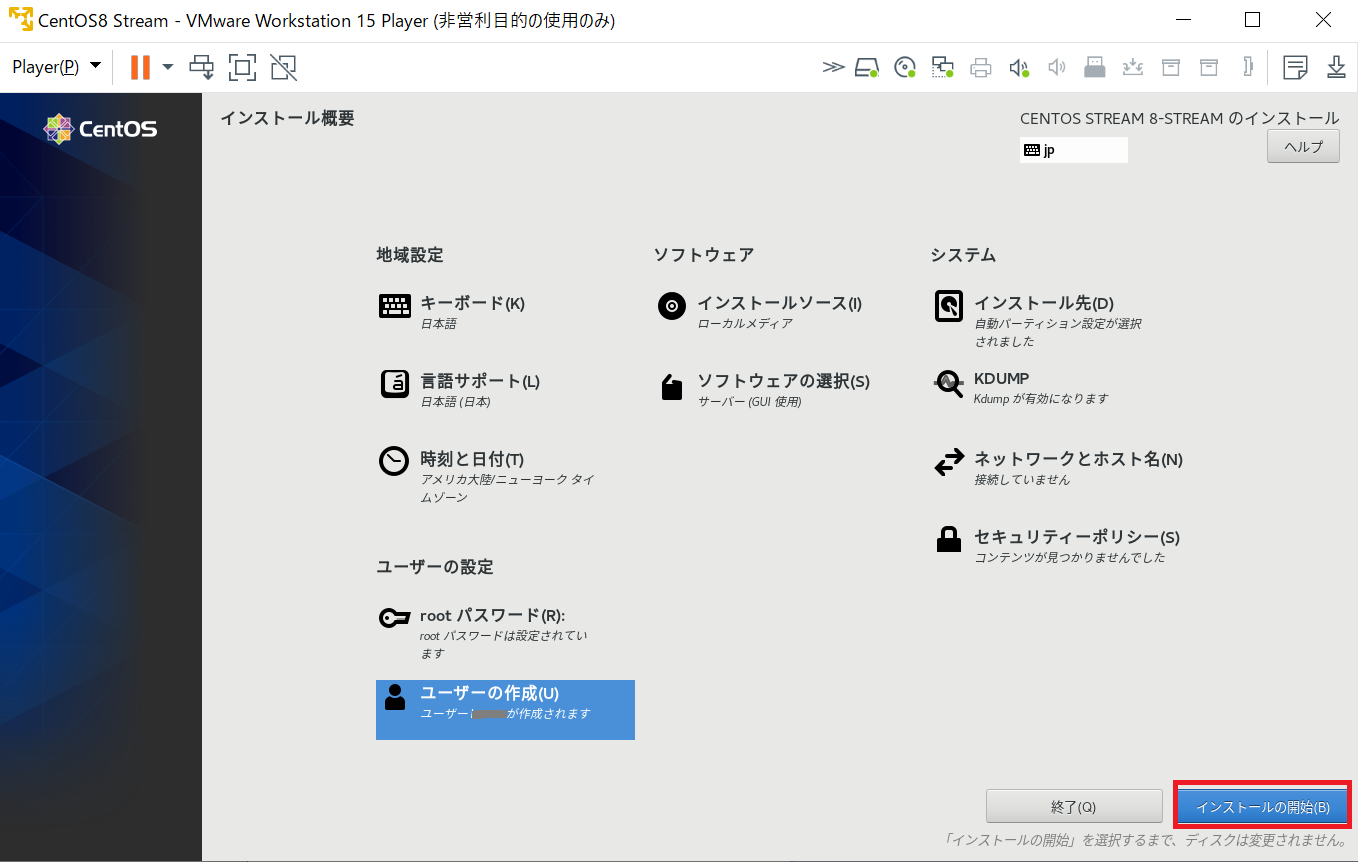Open Installation Source (インストールソース)
Viewport: 1358px width, 862px height.
coord(760,312)
